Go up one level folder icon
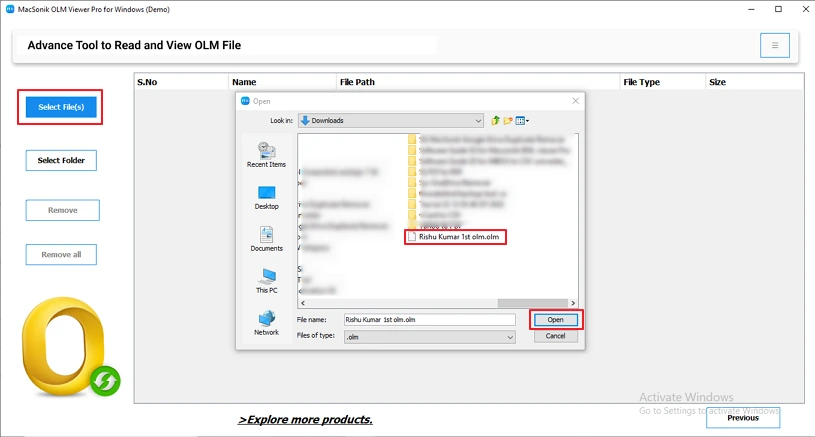Image resolution: width=815 pixels, height=437 pixels. pyautogui.click(x=495, y=121)
